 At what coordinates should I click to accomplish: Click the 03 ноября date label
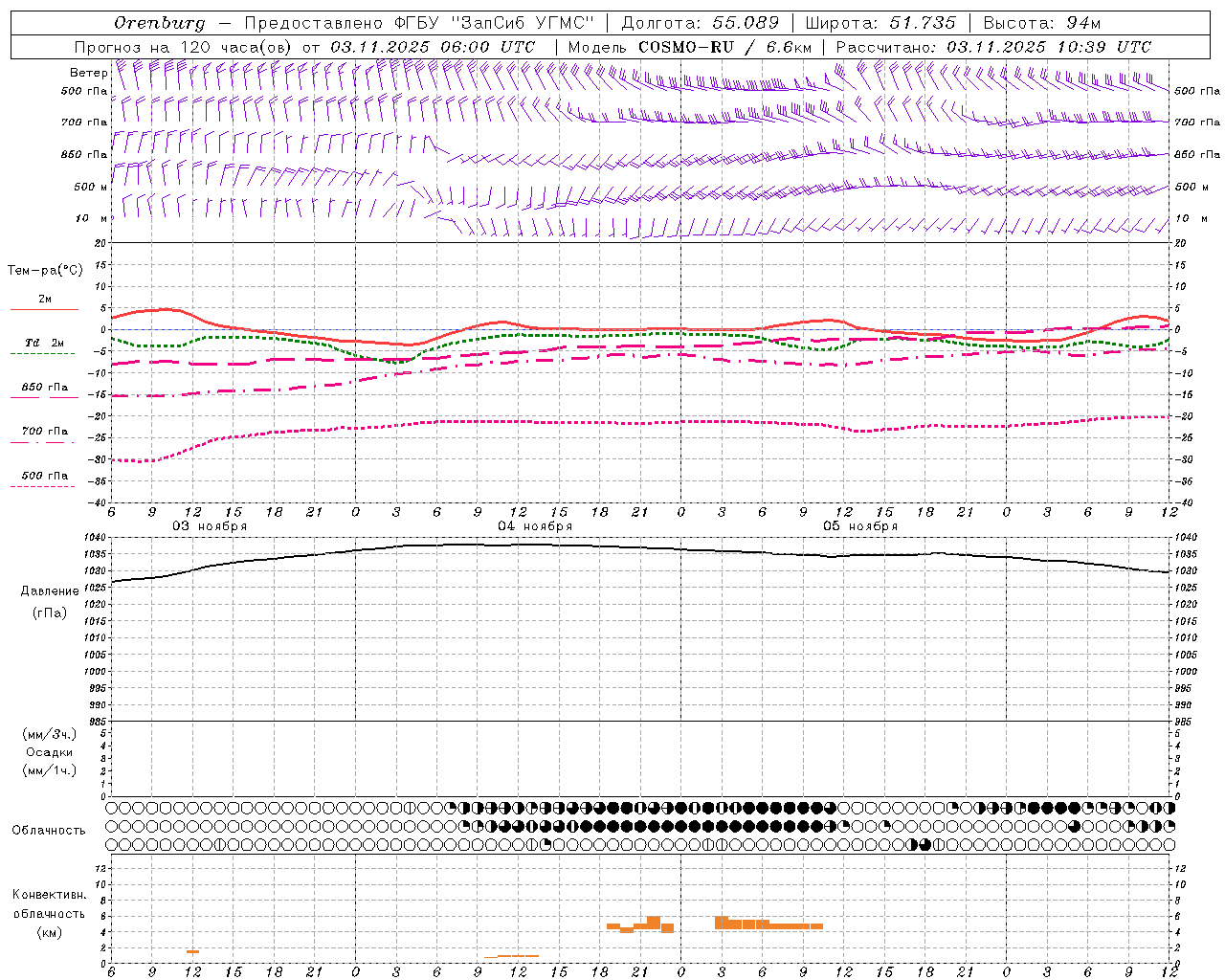[210, 526]
